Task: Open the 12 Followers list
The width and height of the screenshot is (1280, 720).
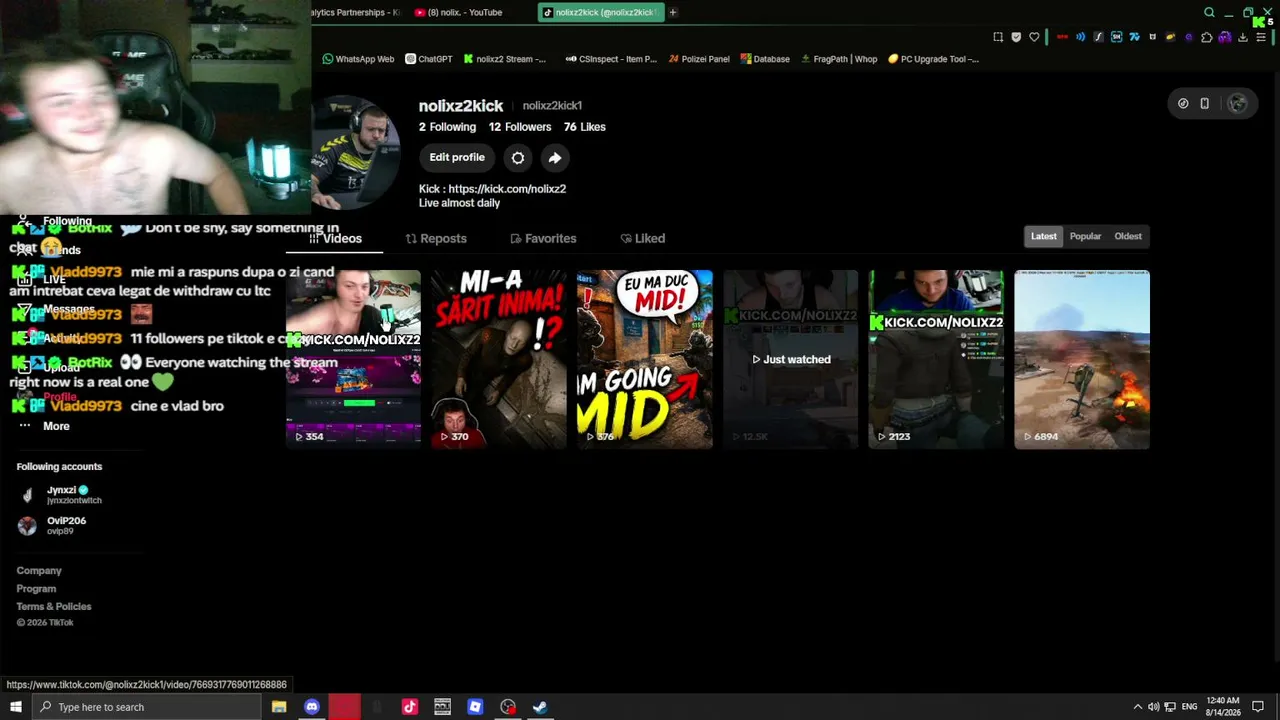Action: (x=520, y=127)
